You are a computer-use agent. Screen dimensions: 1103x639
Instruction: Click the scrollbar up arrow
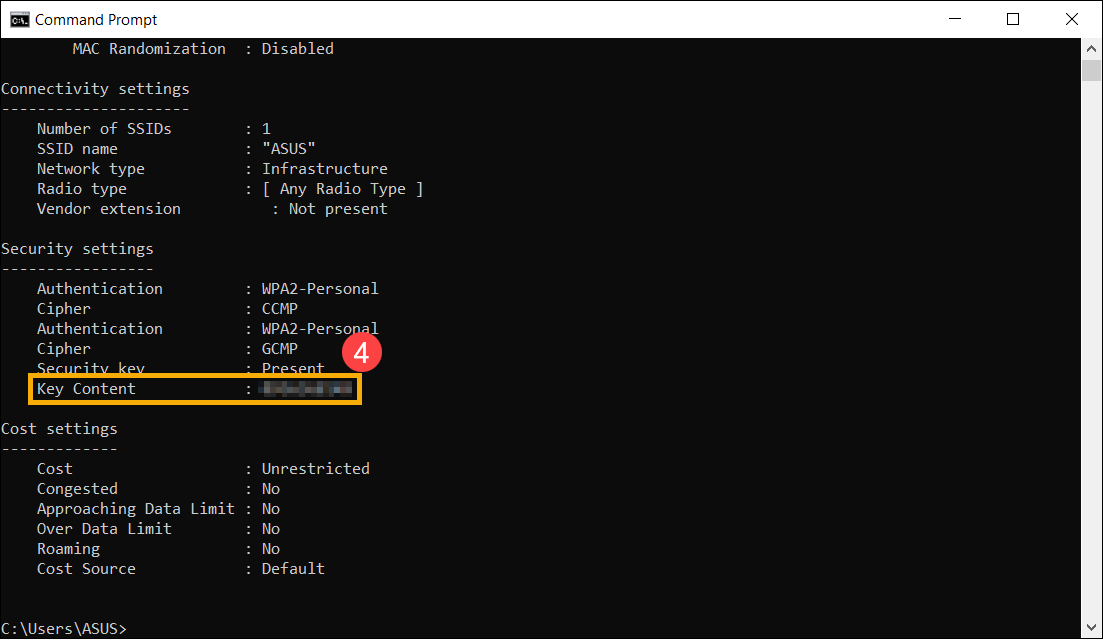(x=1092, y=47)
